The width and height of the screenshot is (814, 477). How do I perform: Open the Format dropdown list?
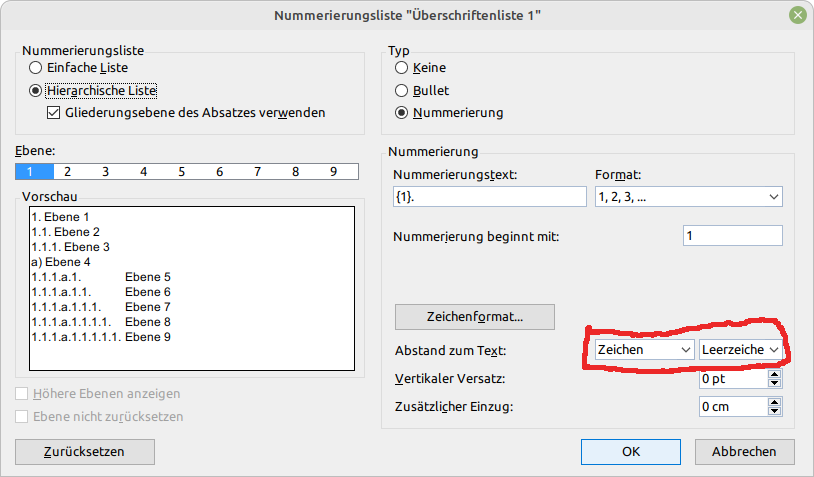click(688, 197)
